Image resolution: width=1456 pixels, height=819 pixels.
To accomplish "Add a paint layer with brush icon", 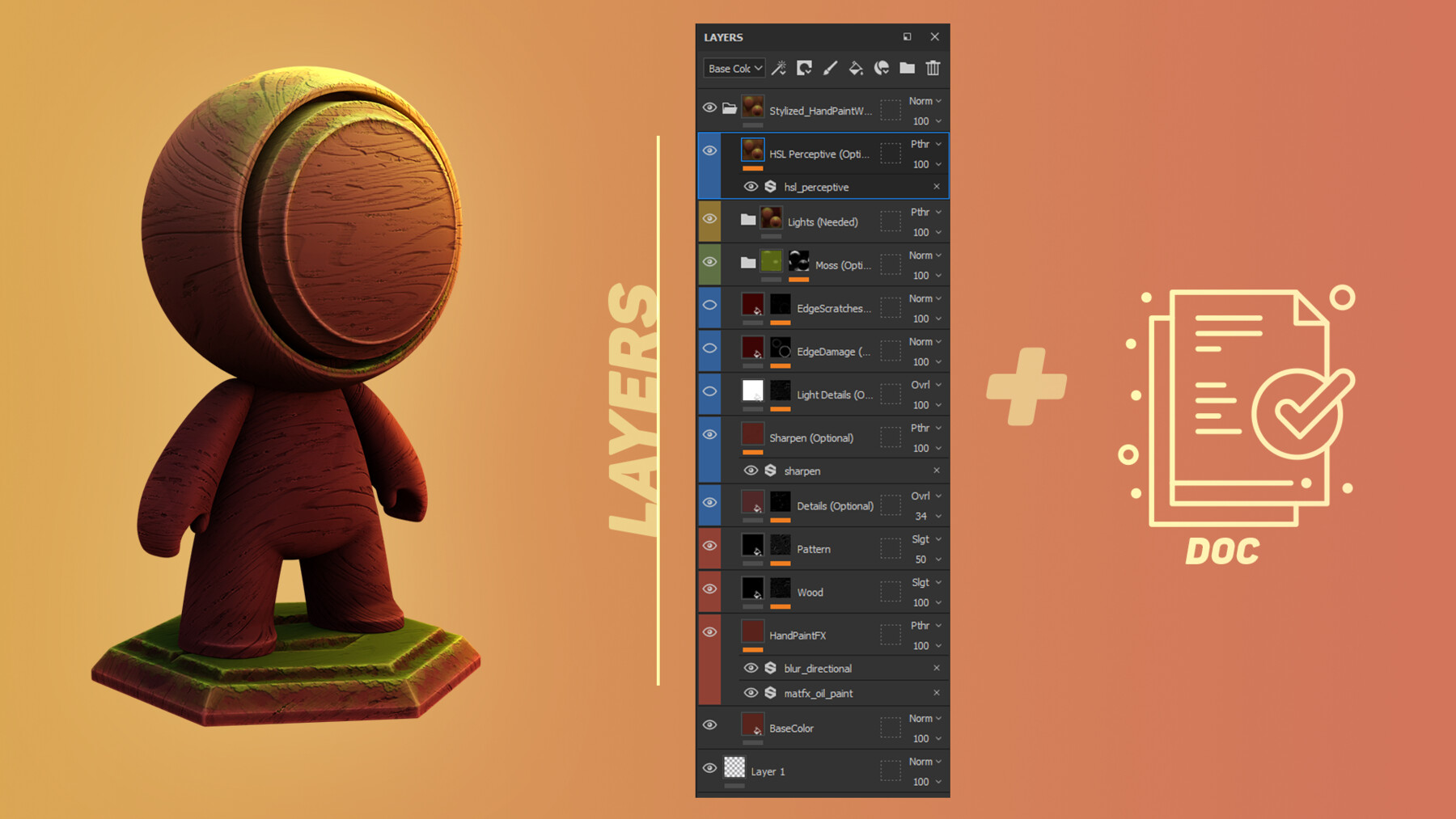I will pyautogui.click(x=830, y=69).
